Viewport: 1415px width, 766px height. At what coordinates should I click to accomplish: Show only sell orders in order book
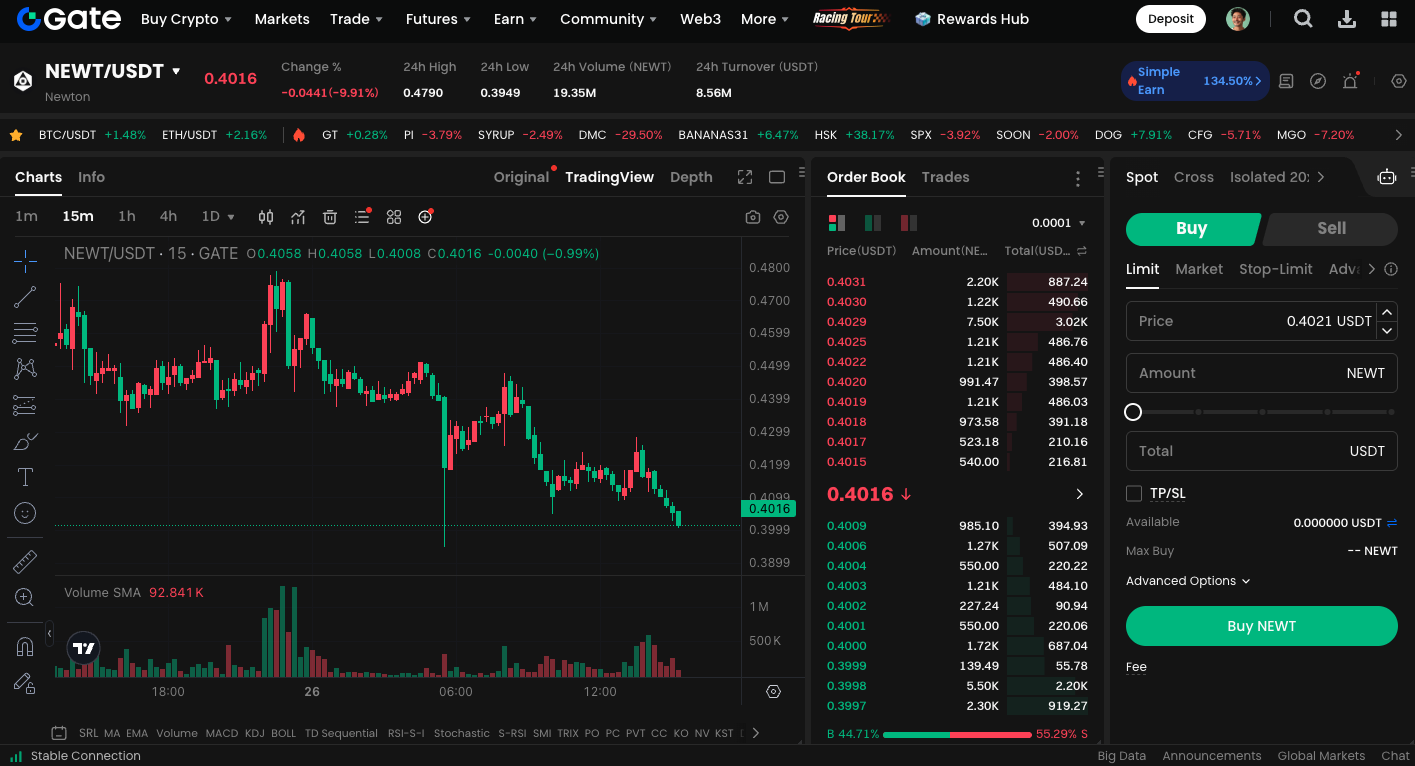[908, 223]
